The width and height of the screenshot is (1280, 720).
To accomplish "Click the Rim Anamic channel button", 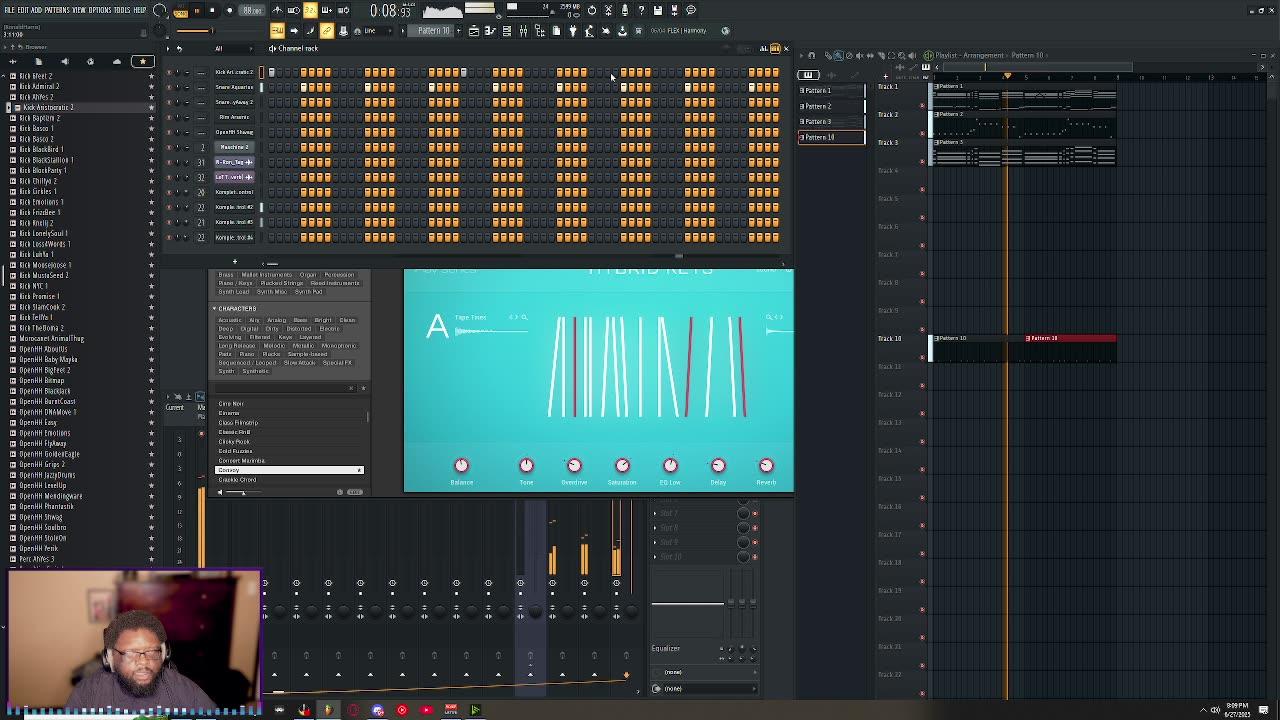I will coord(233,117).
